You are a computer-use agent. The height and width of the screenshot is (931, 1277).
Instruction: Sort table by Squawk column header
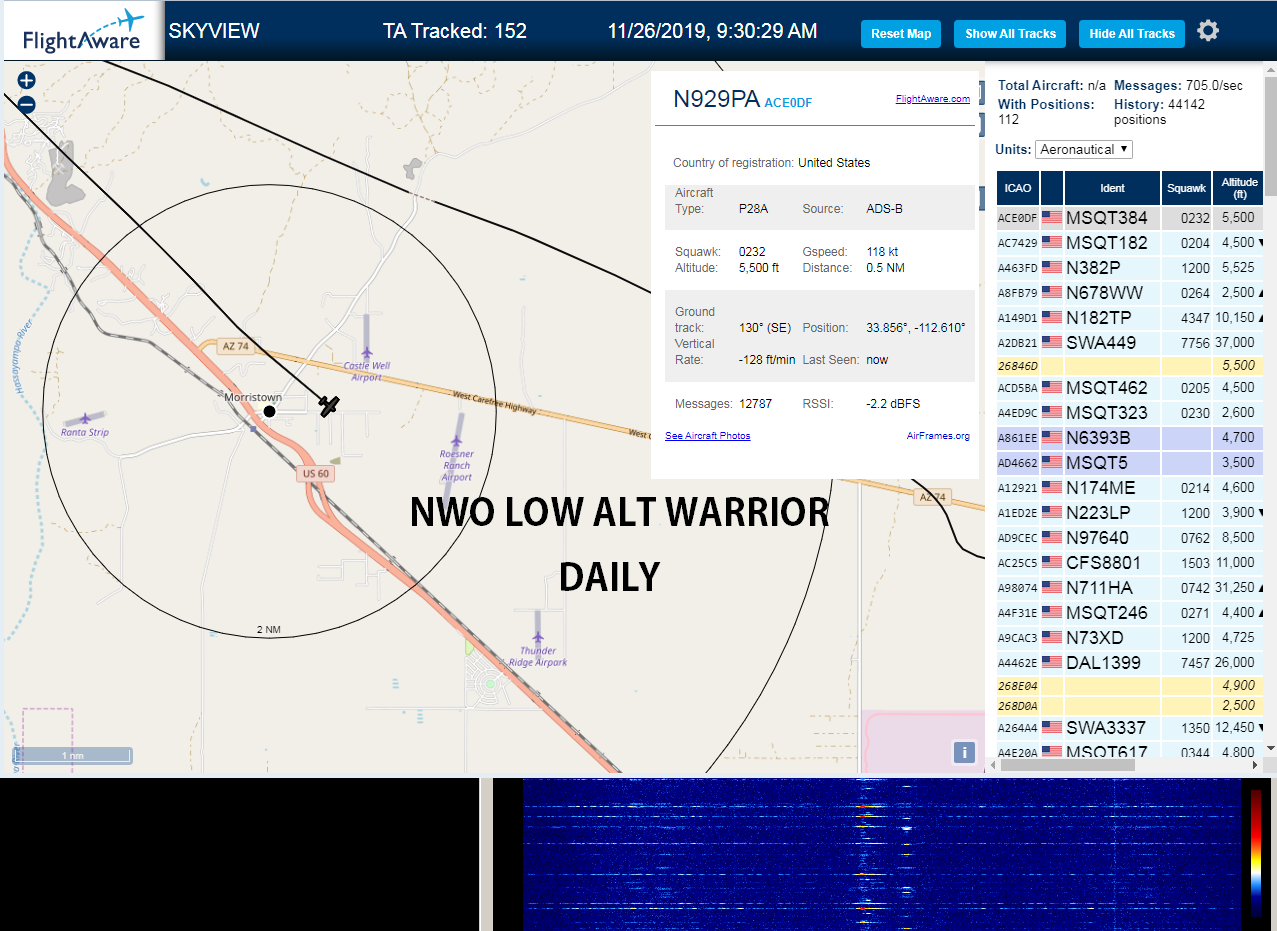1186,188
